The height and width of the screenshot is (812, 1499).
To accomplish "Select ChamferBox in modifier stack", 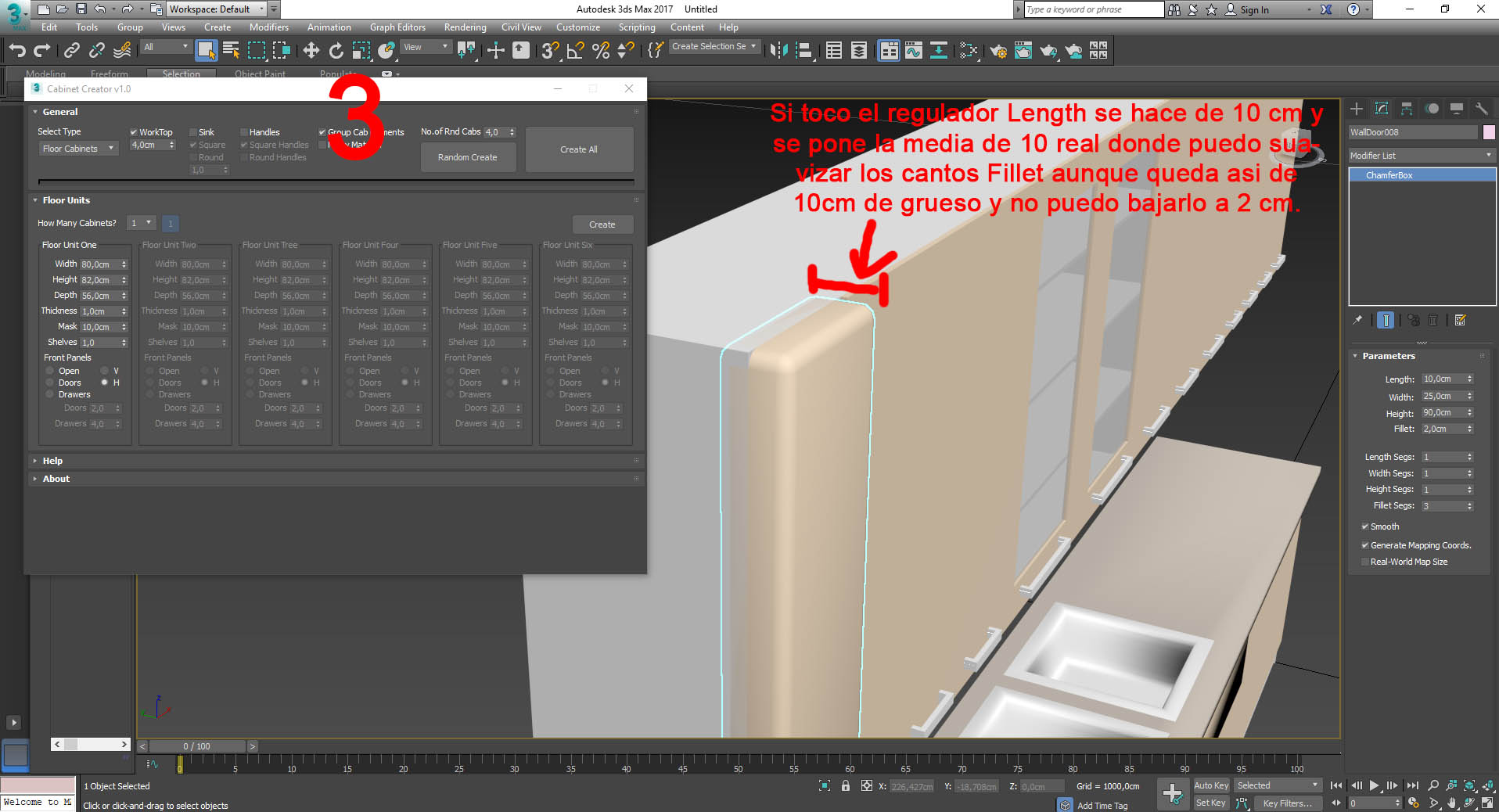I will click(x=1422, y=175).
